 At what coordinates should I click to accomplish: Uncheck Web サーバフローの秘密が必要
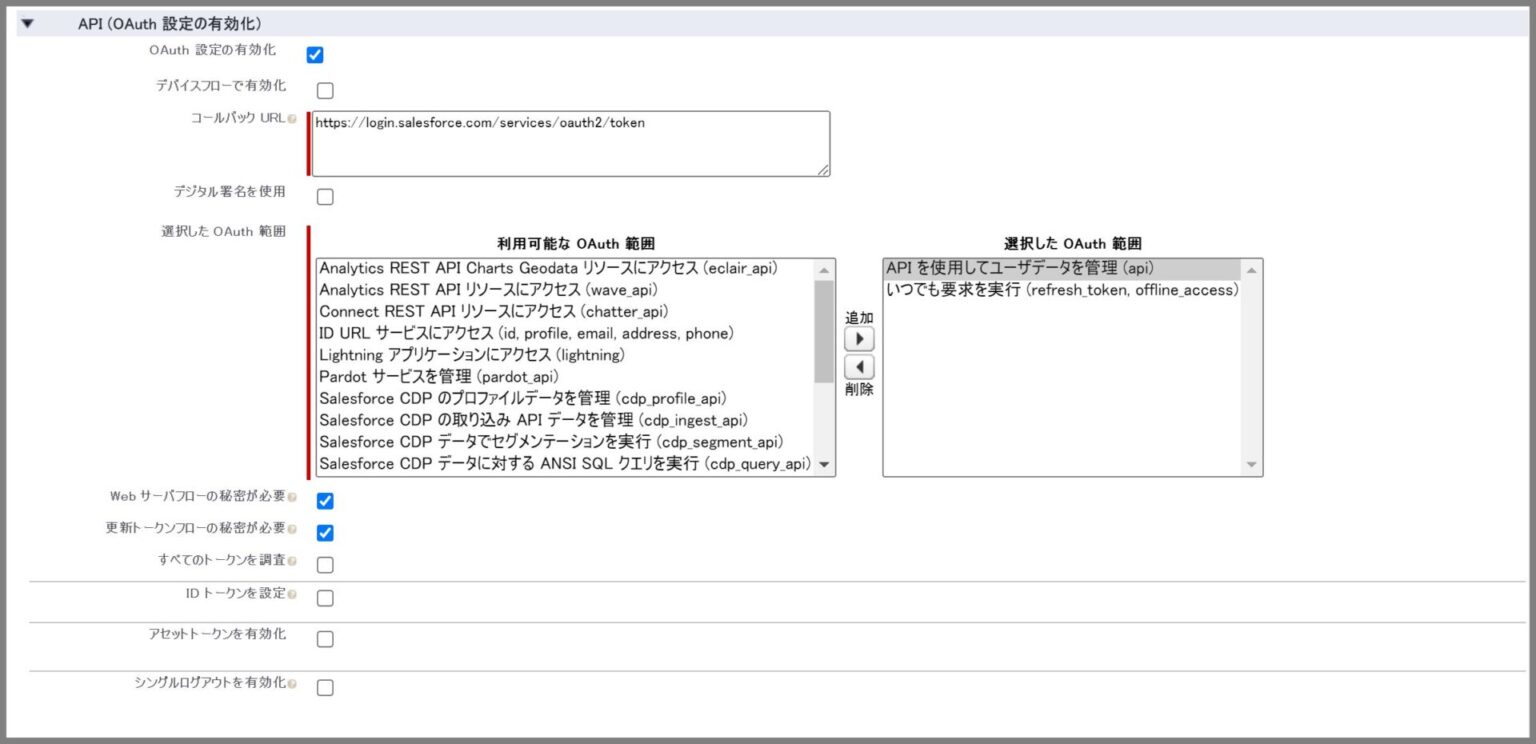324,501
